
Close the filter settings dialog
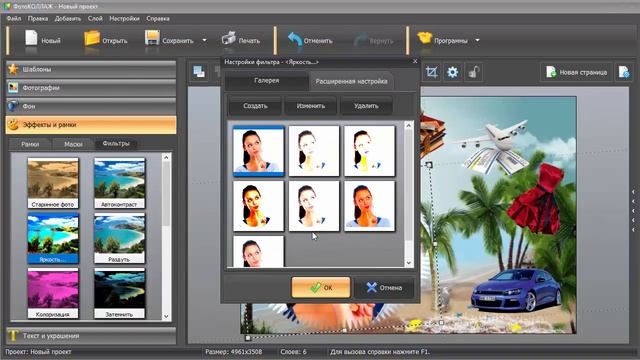[415, 61]
